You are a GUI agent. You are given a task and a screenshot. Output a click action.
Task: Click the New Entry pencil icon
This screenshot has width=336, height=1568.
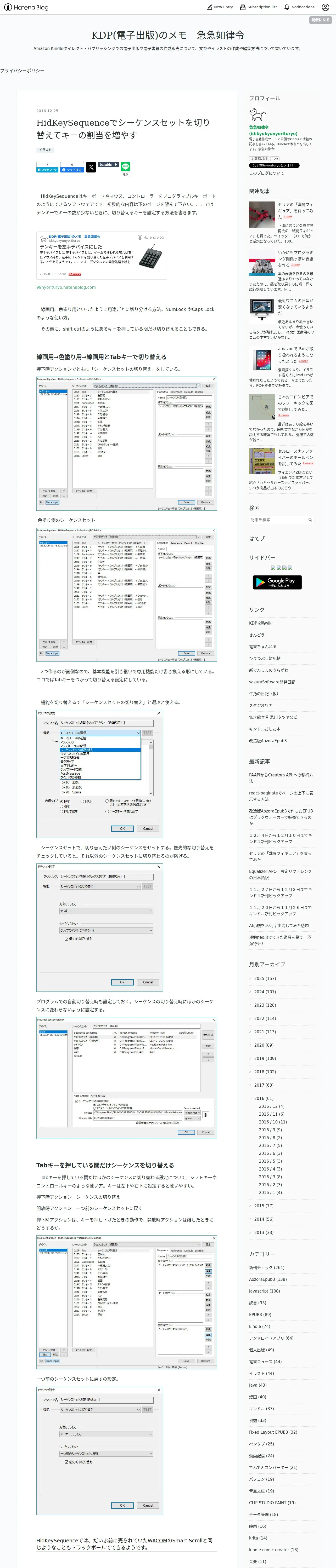pyautogui.click(x=209, y=7)
